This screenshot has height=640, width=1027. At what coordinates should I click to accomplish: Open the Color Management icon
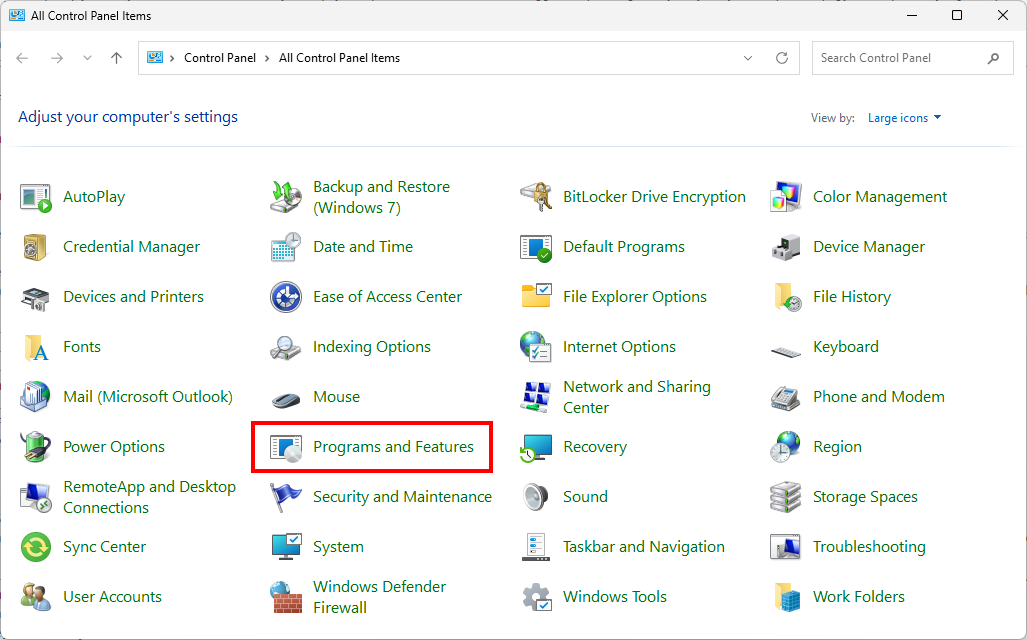point(786,197)
